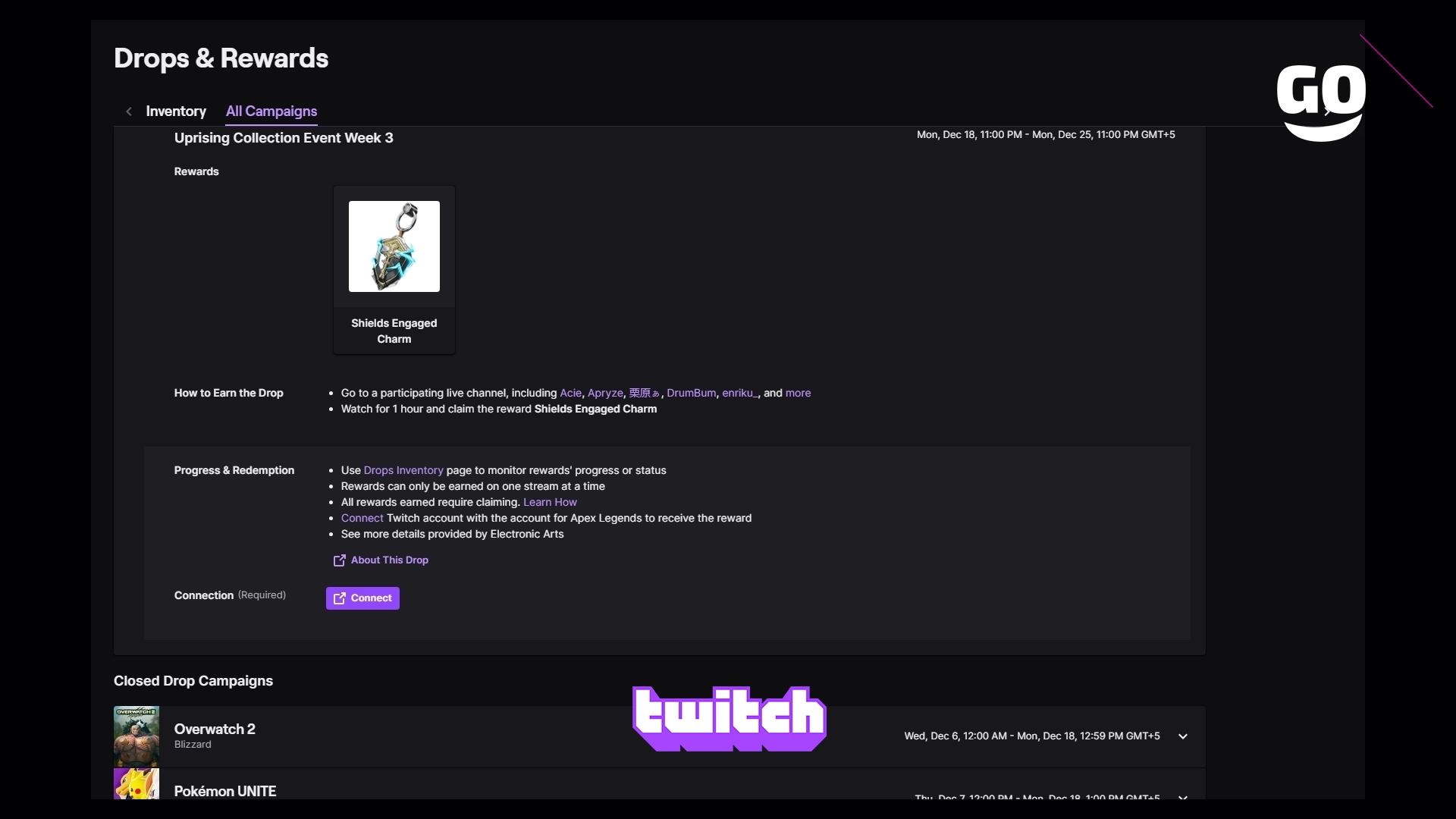Click the Shields Engaged Charm reward thumbnail

(x=394, y=246)
